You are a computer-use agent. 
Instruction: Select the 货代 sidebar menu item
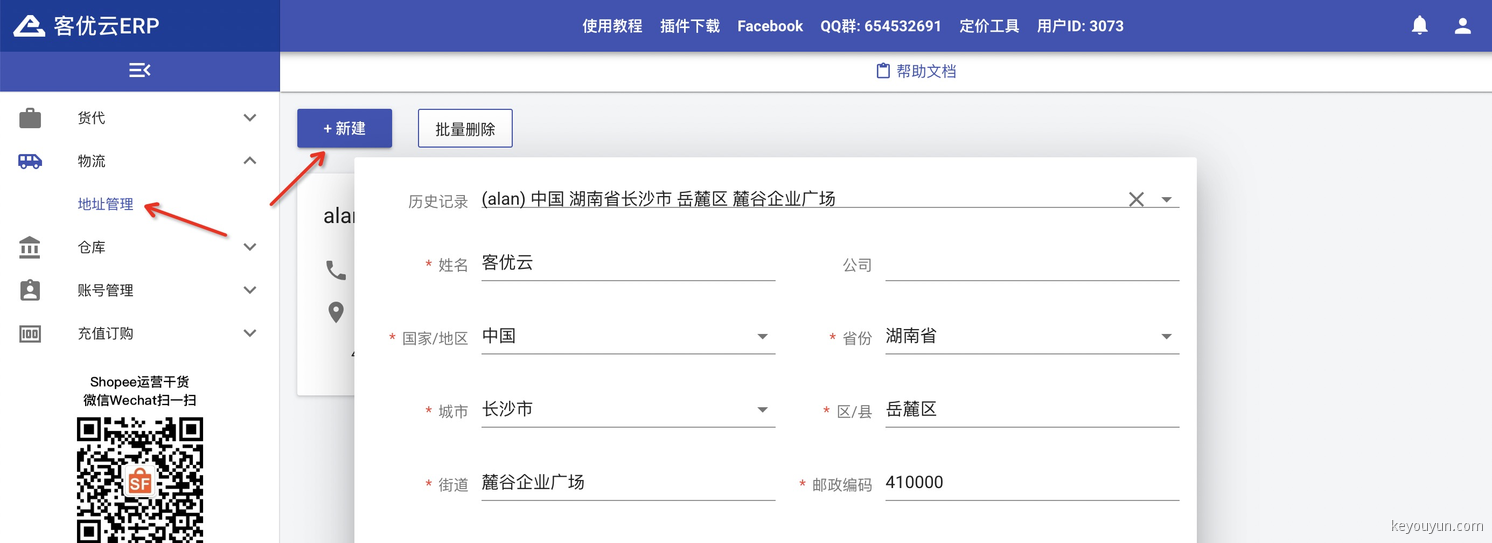click(140, 118)
